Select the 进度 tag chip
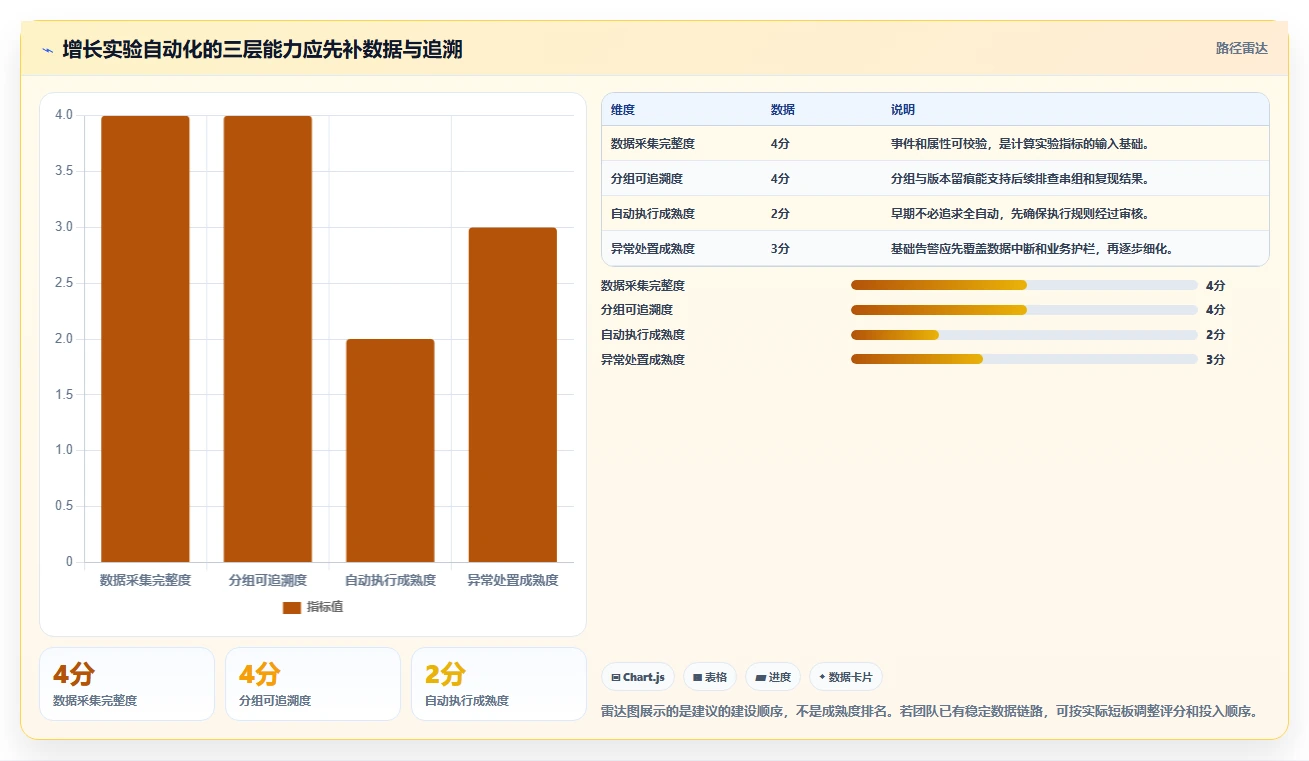The height and width of the screenshot is (761, 1309). pyautogui.click(x=773, y=677)
